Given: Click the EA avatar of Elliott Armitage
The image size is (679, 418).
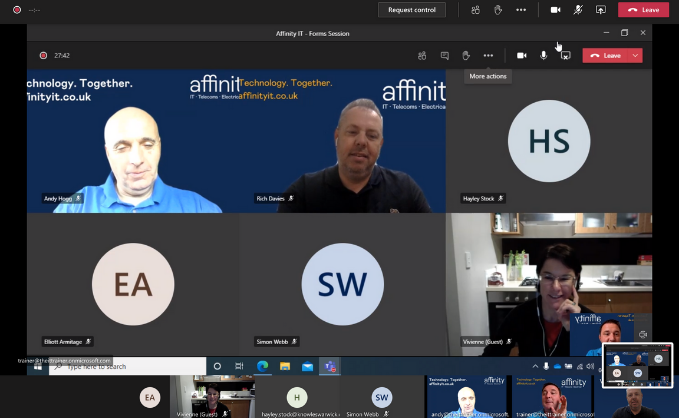Looking at the screenshot, I should tap(133, 284).
